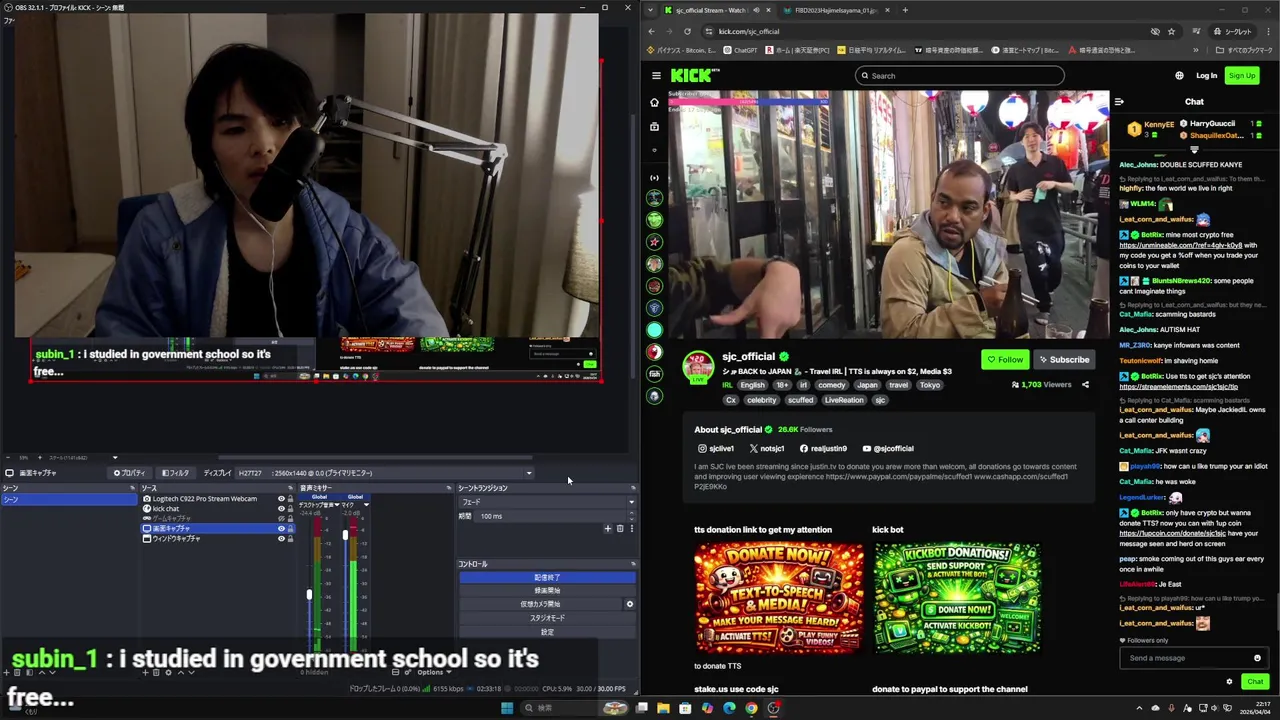Viewport: 1280px width, 720px height.
Task: Open OBS Studio icon in taskbar
Action: [773, 708]
